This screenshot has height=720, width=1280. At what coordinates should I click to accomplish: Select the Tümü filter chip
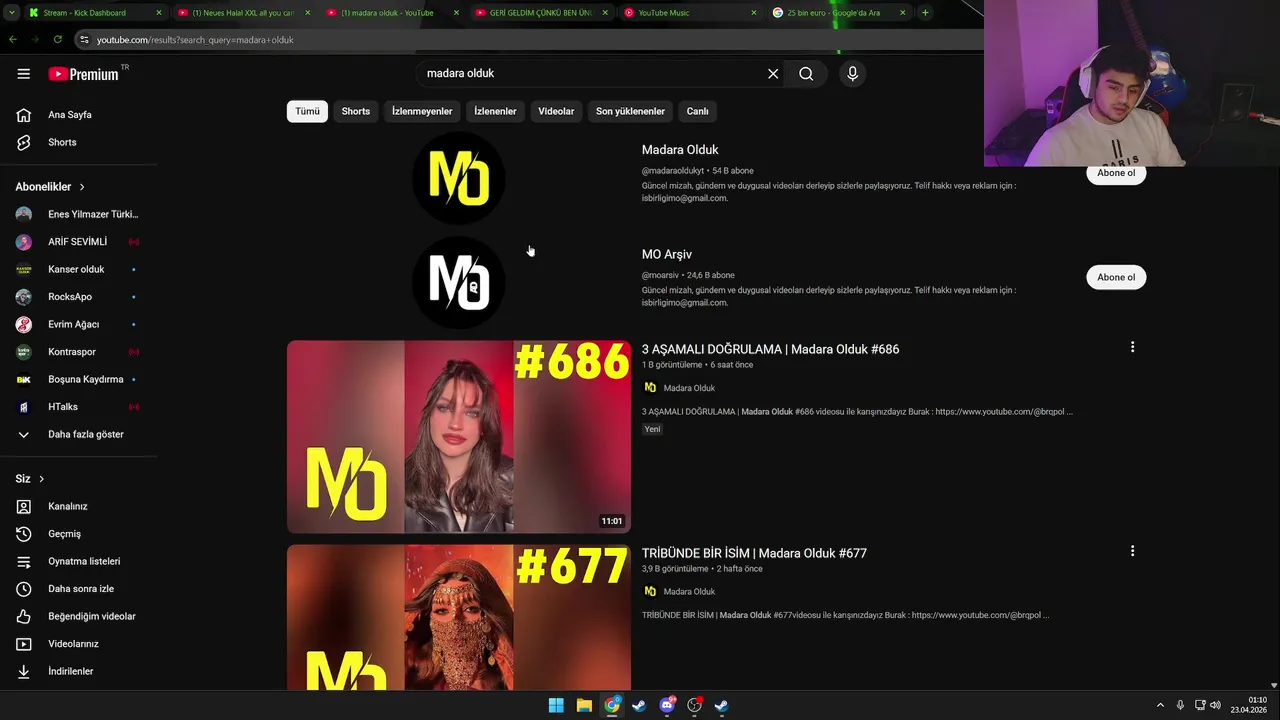click(x=307, y=111)
